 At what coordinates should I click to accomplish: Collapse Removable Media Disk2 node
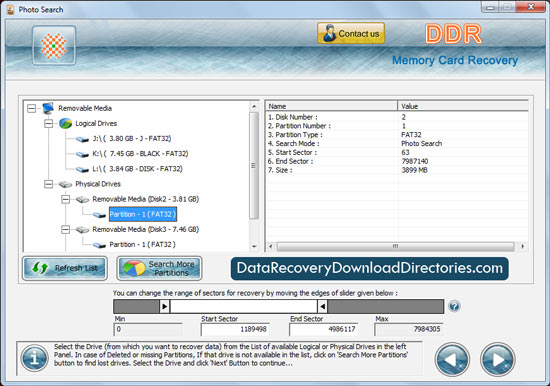66,199
